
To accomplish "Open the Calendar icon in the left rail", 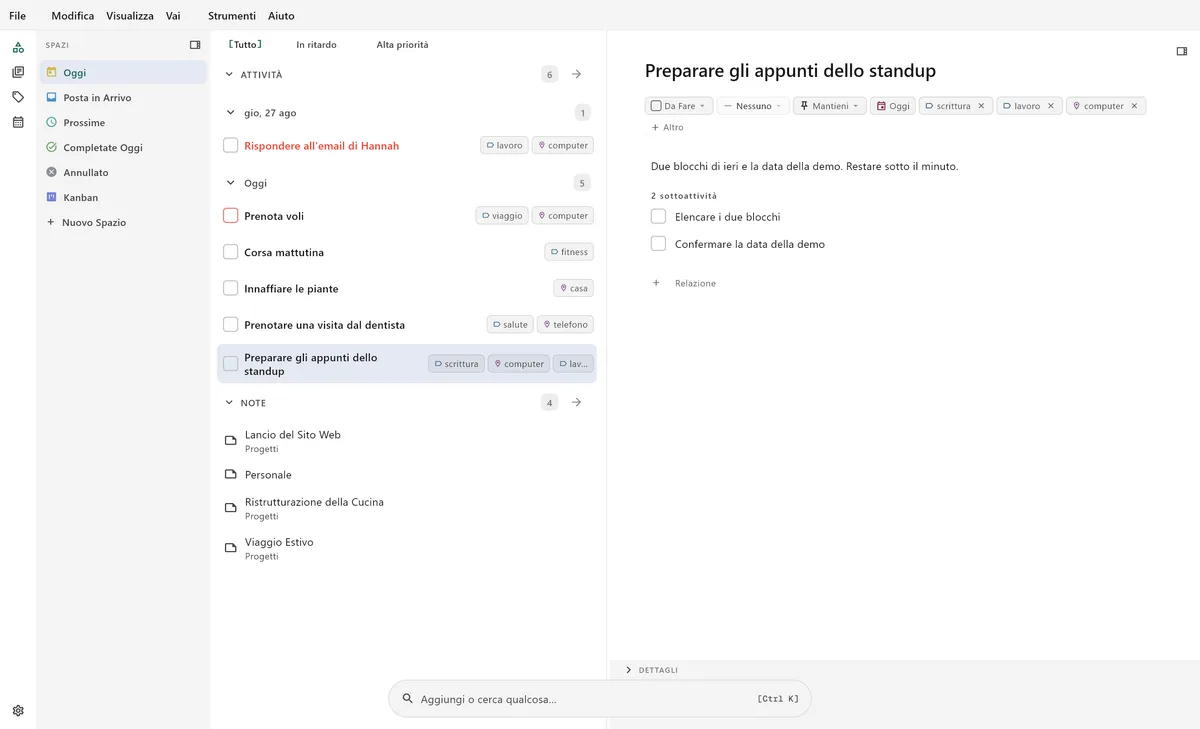I will [18, 122].
